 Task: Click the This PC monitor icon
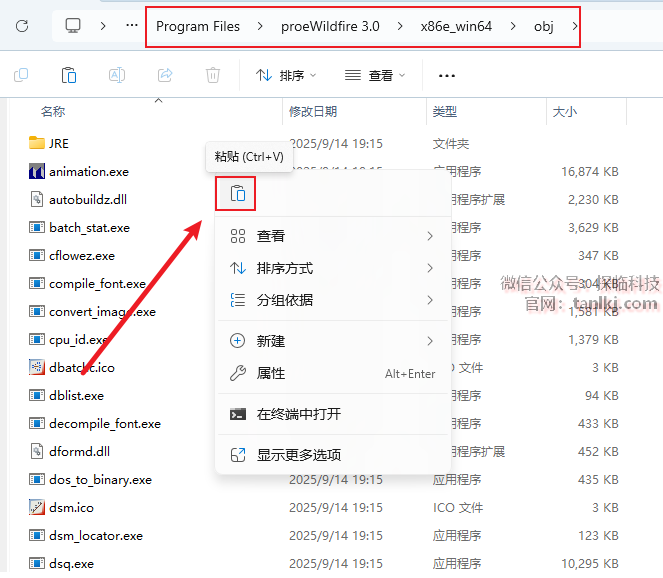[73, 26]
